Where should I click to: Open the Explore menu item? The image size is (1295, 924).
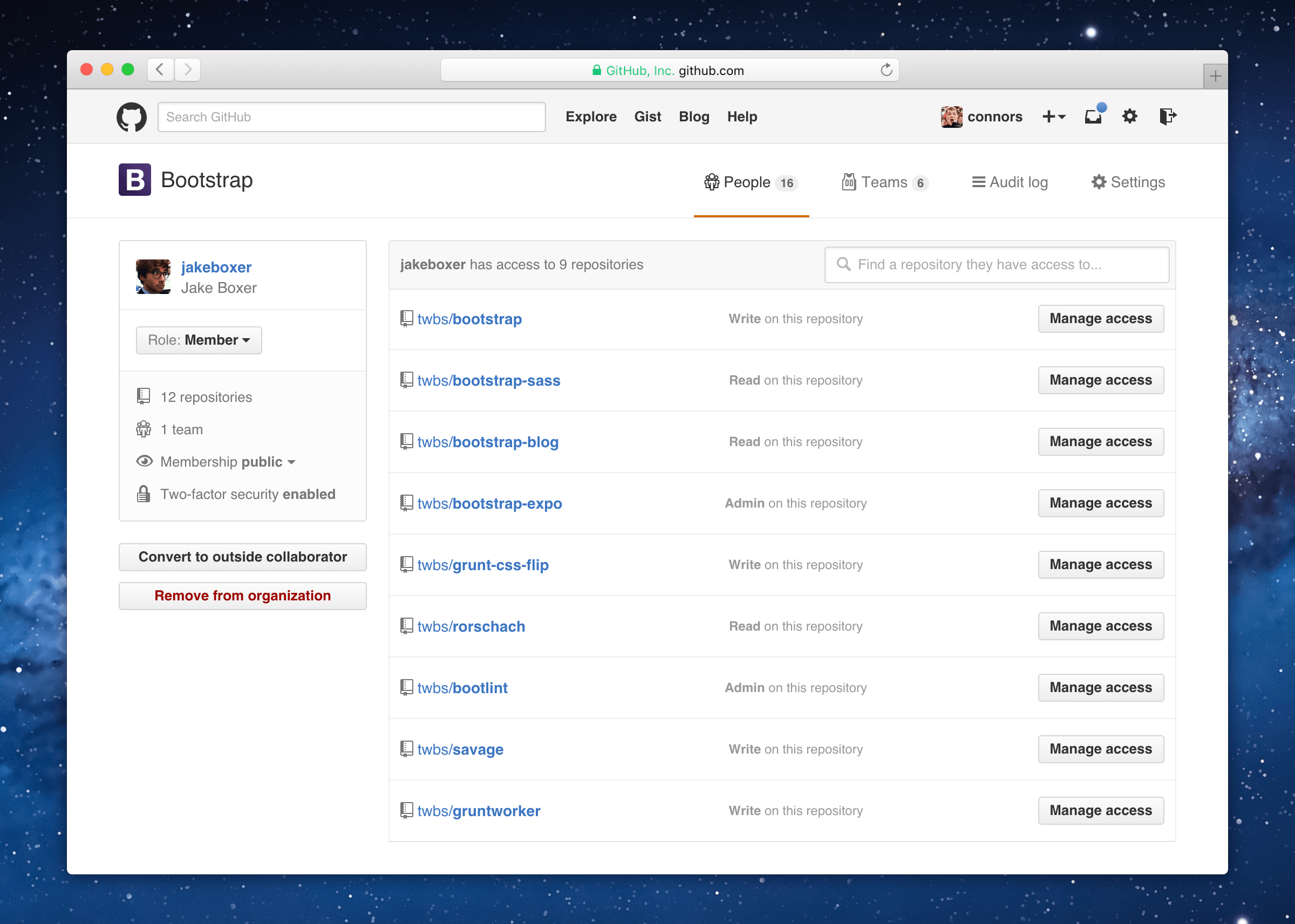pyautogui.click(x=591, y=117)
